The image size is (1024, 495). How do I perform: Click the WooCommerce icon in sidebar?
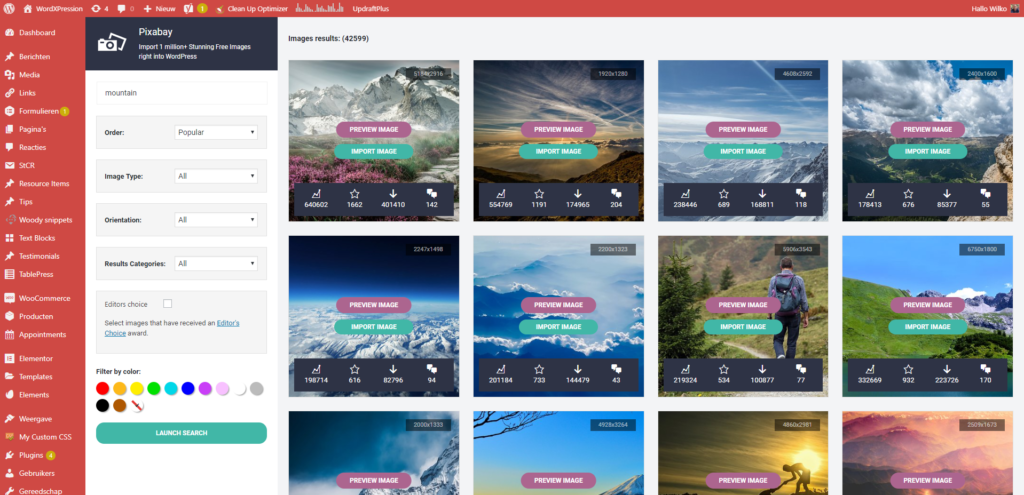click(x=9, y=298)
